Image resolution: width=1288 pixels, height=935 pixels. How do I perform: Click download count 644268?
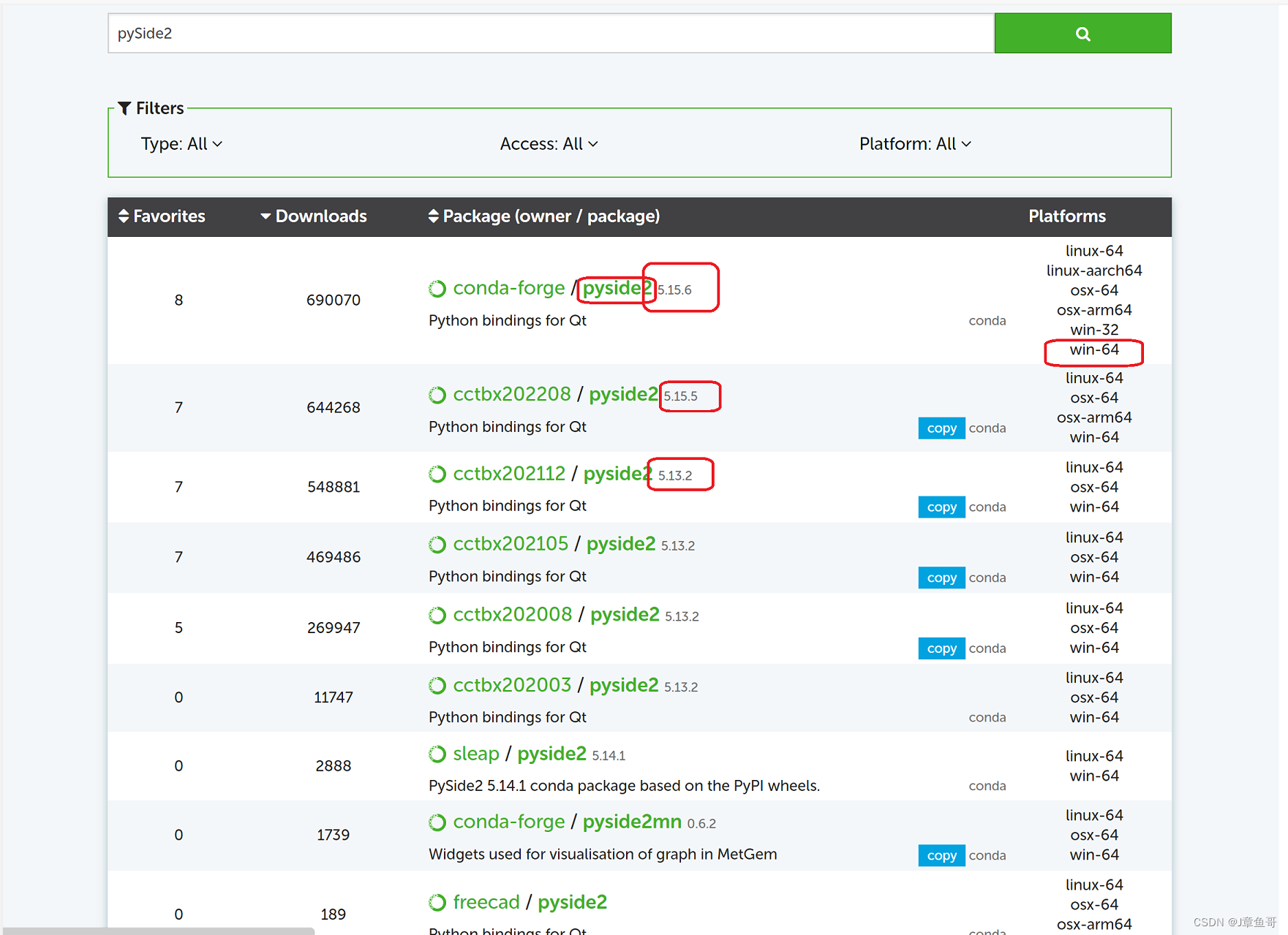coord(334,408)
